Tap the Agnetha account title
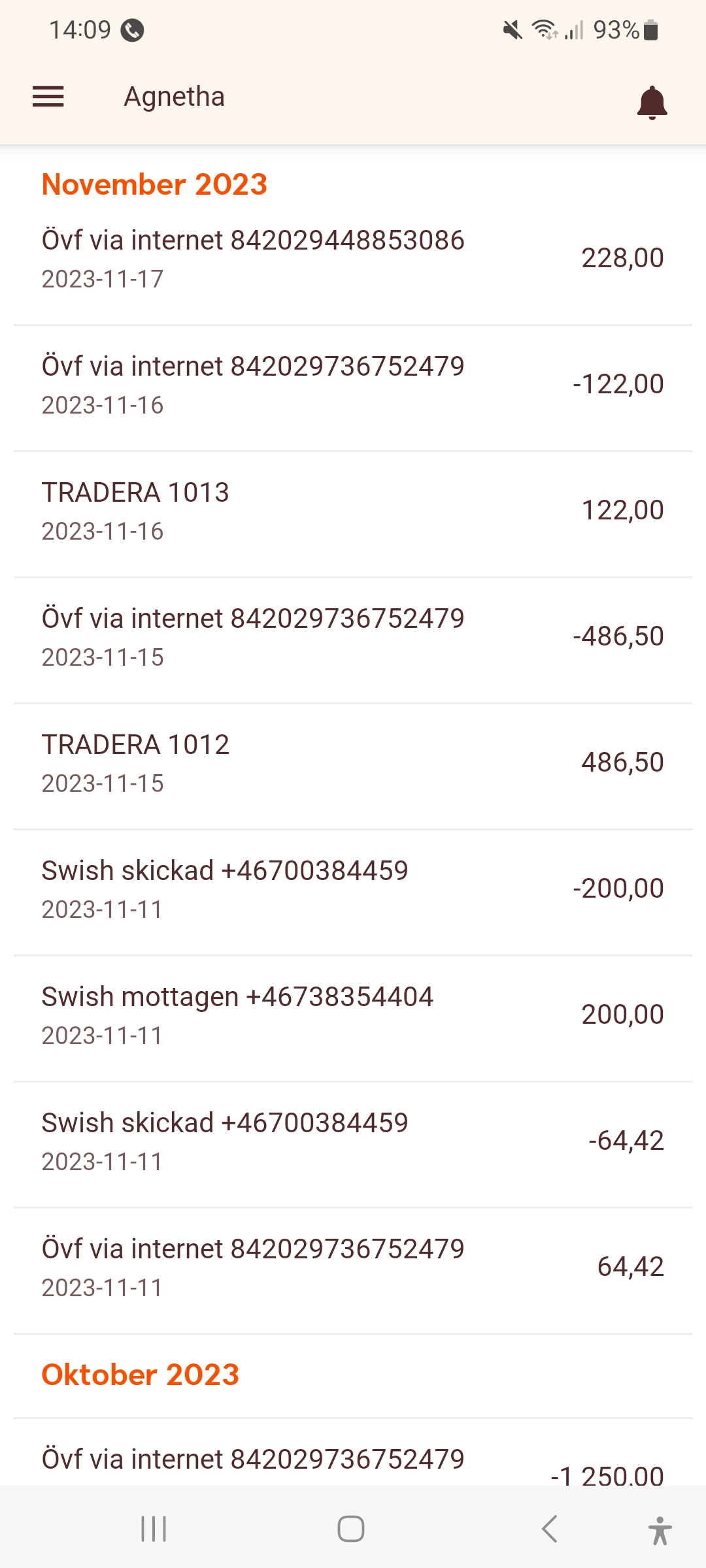Viewport: 706px width, 1568px height. (175, 97)
